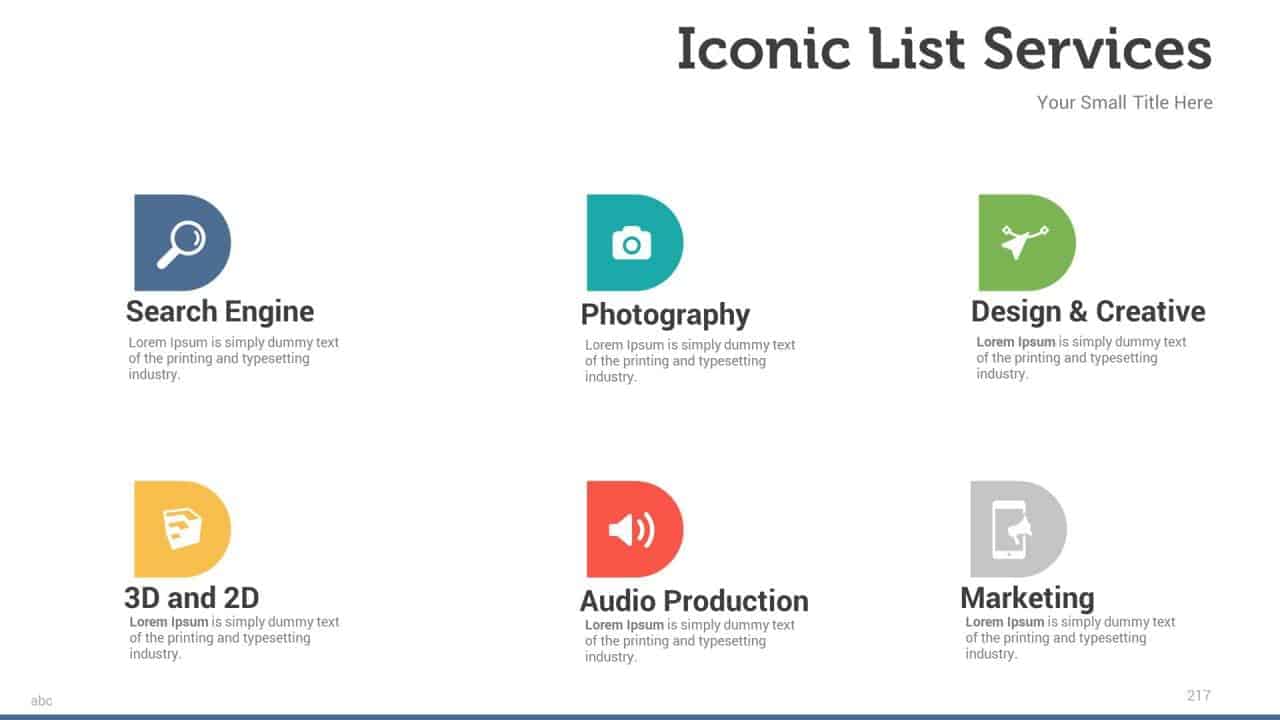This screenshot has width=1280, height=720.
Task: Click the Marketing heading text
Action: (1027, 597)
